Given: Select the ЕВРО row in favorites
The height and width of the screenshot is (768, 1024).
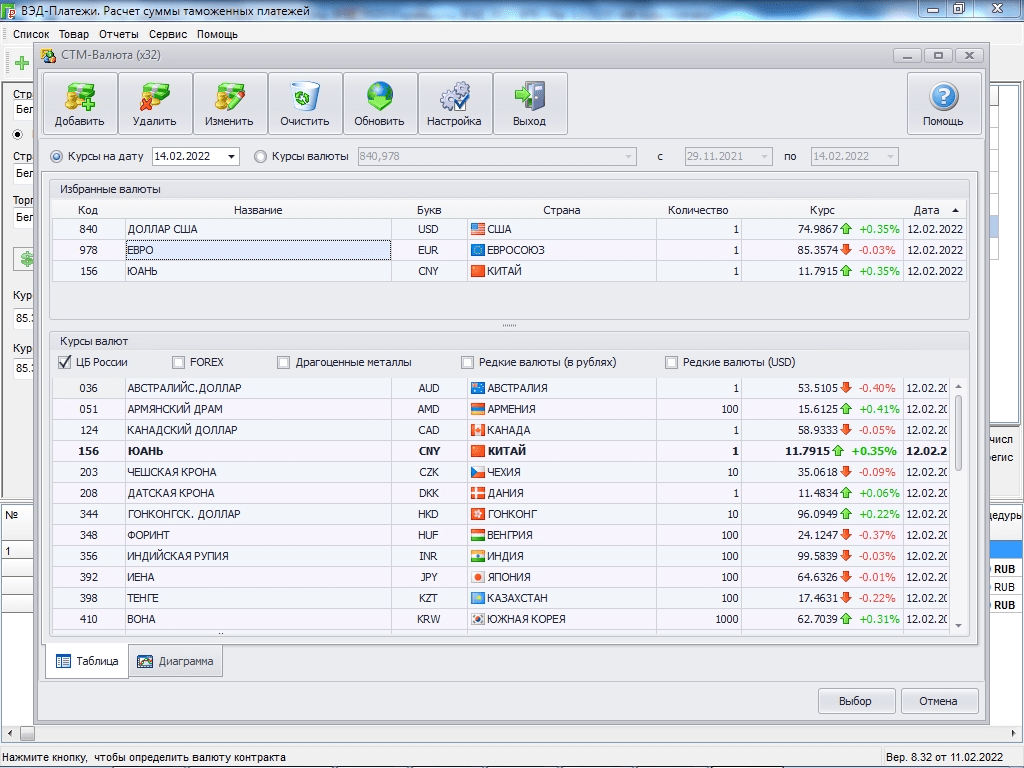Looking at the screenshot, I should click(258, 250).
